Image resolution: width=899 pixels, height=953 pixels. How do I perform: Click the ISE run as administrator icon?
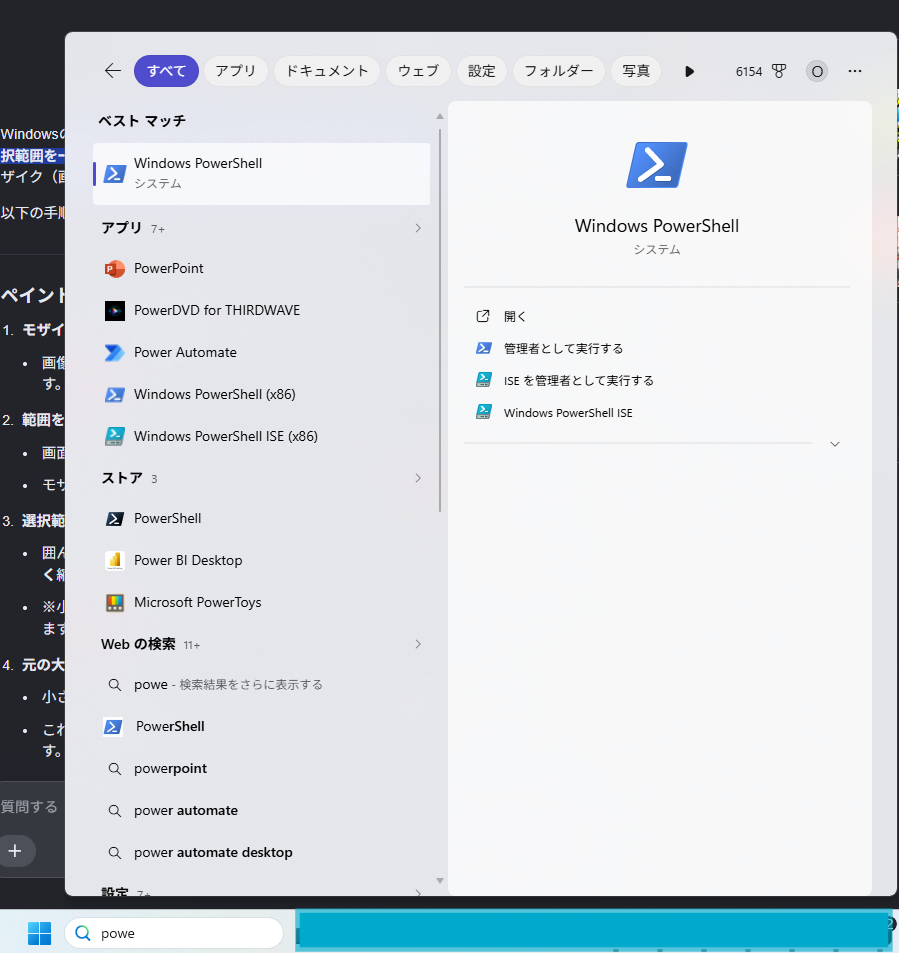[x=484, y=380]
